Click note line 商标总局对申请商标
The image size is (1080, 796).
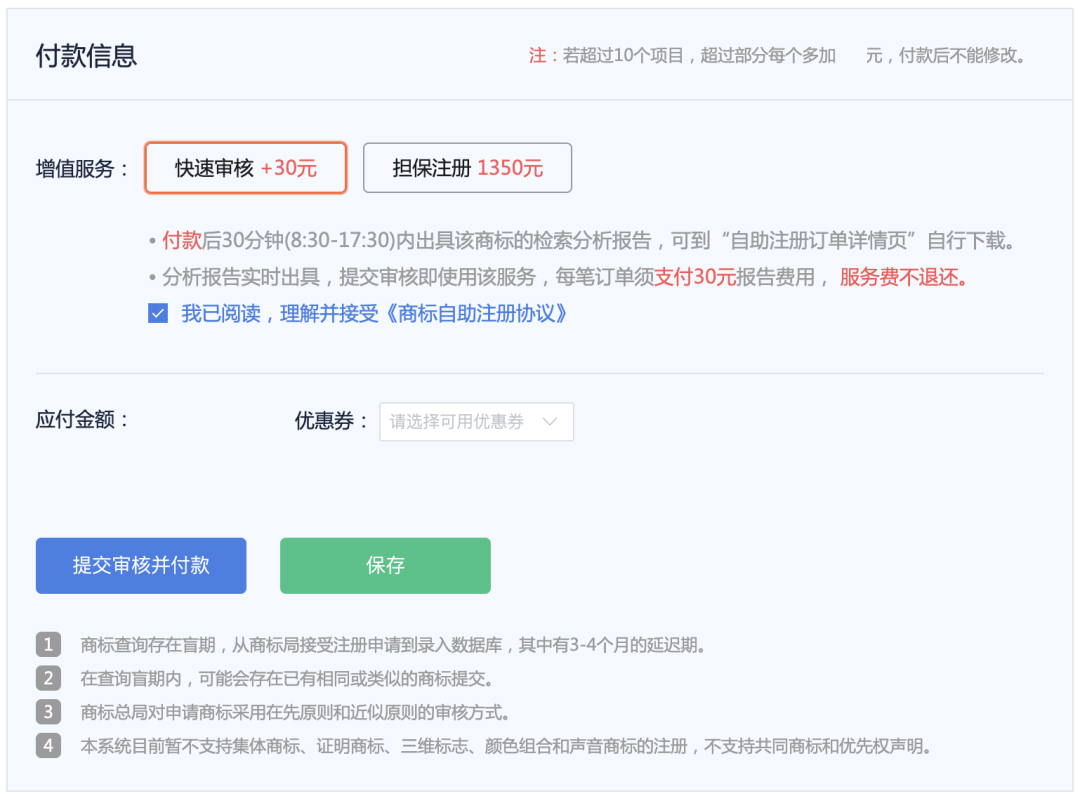pos(295,712)
